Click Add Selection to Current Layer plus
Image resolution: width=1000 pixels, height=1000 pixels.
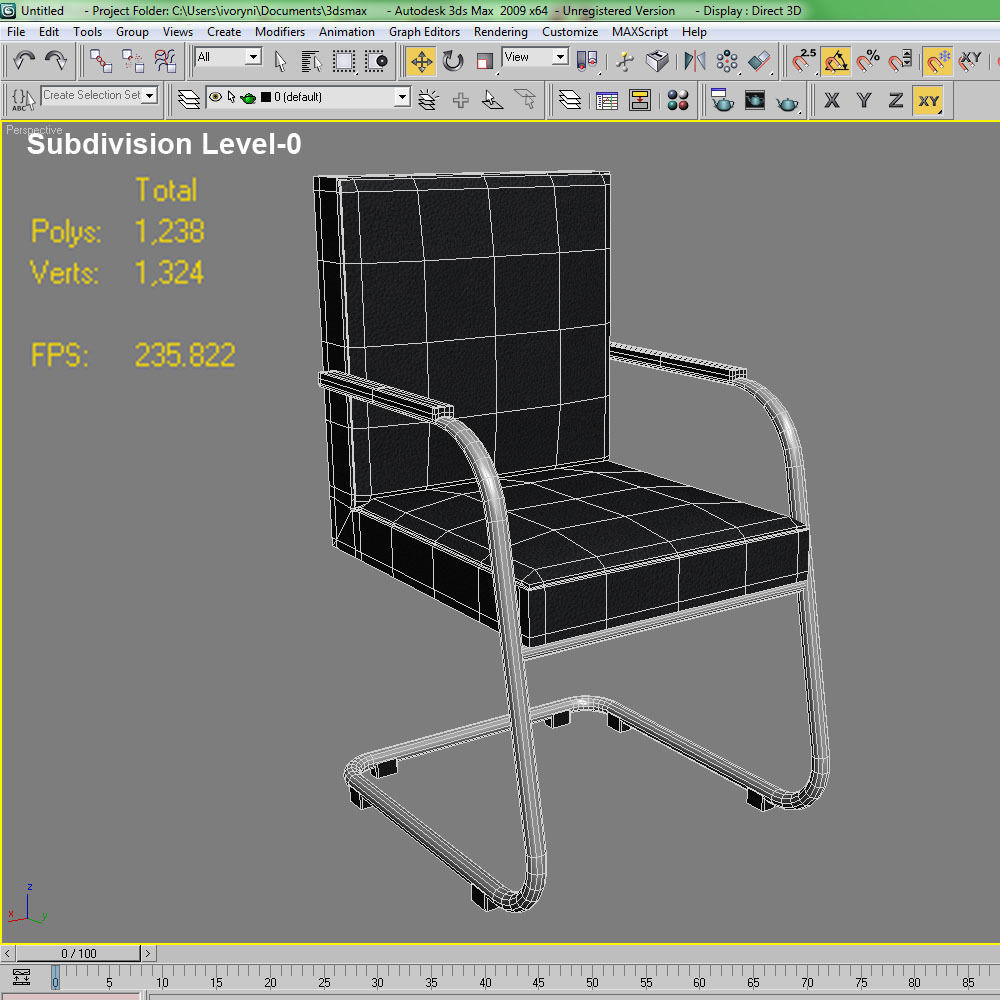(x=460, y=99)
